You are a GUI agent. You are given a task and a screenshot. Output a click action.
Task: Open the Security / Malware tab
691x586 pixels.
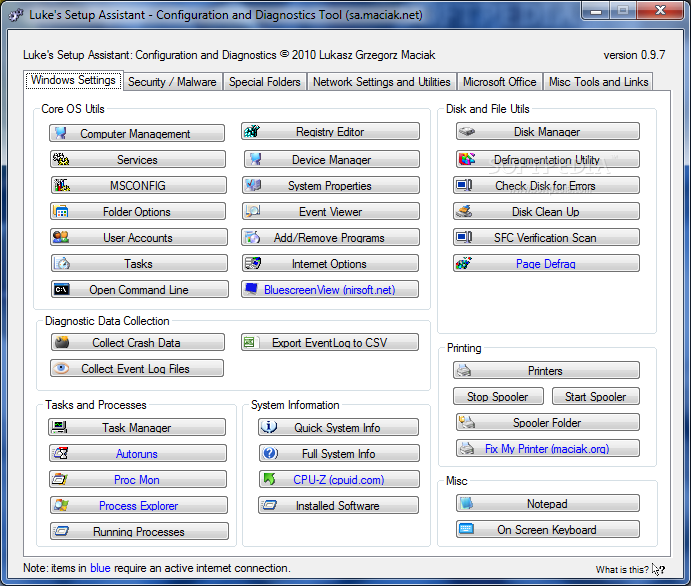(x=172, y=82)
